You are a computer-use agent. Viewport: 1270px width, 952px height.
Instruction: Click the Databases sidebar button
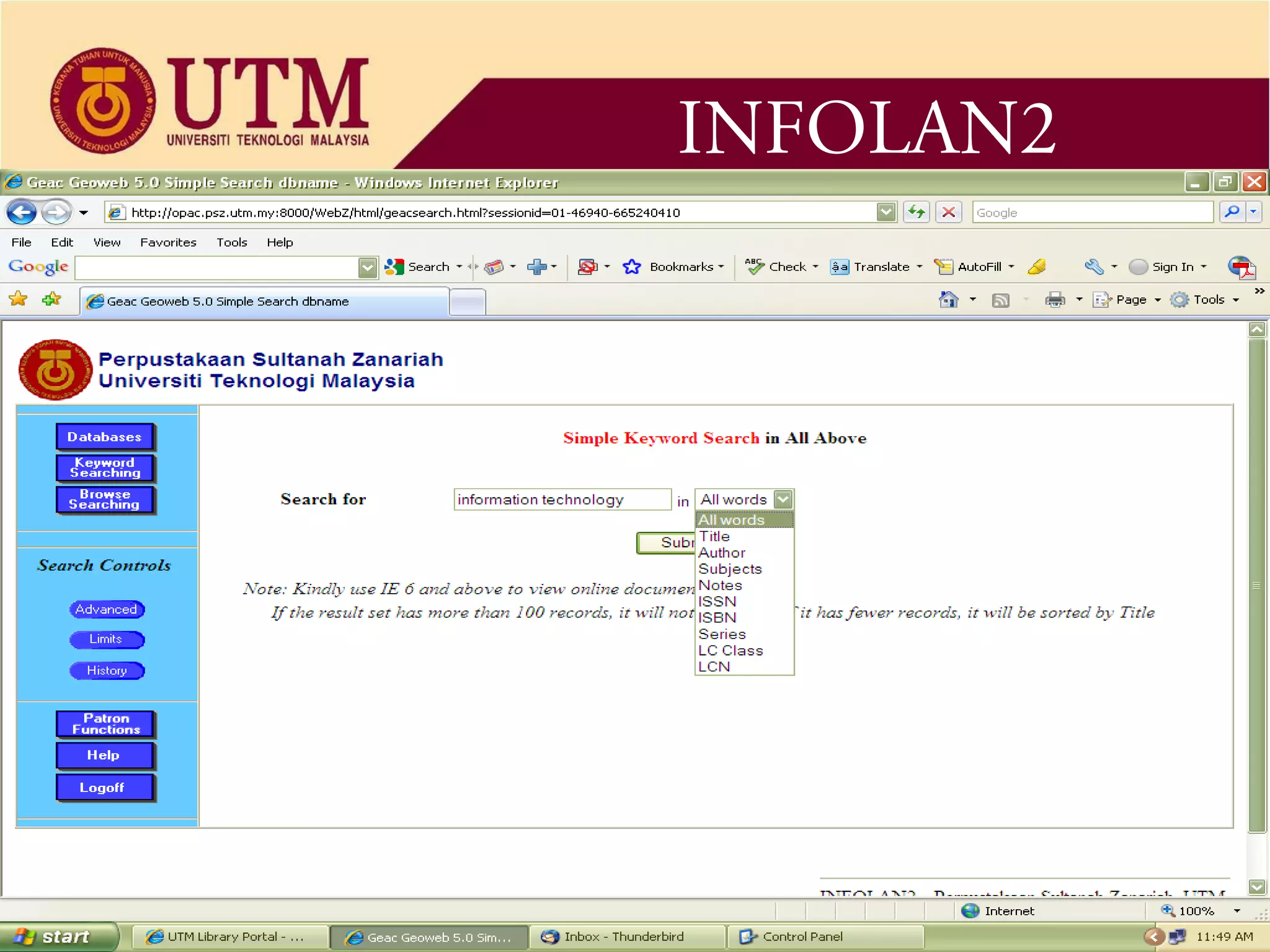click(x=105, y=437)
